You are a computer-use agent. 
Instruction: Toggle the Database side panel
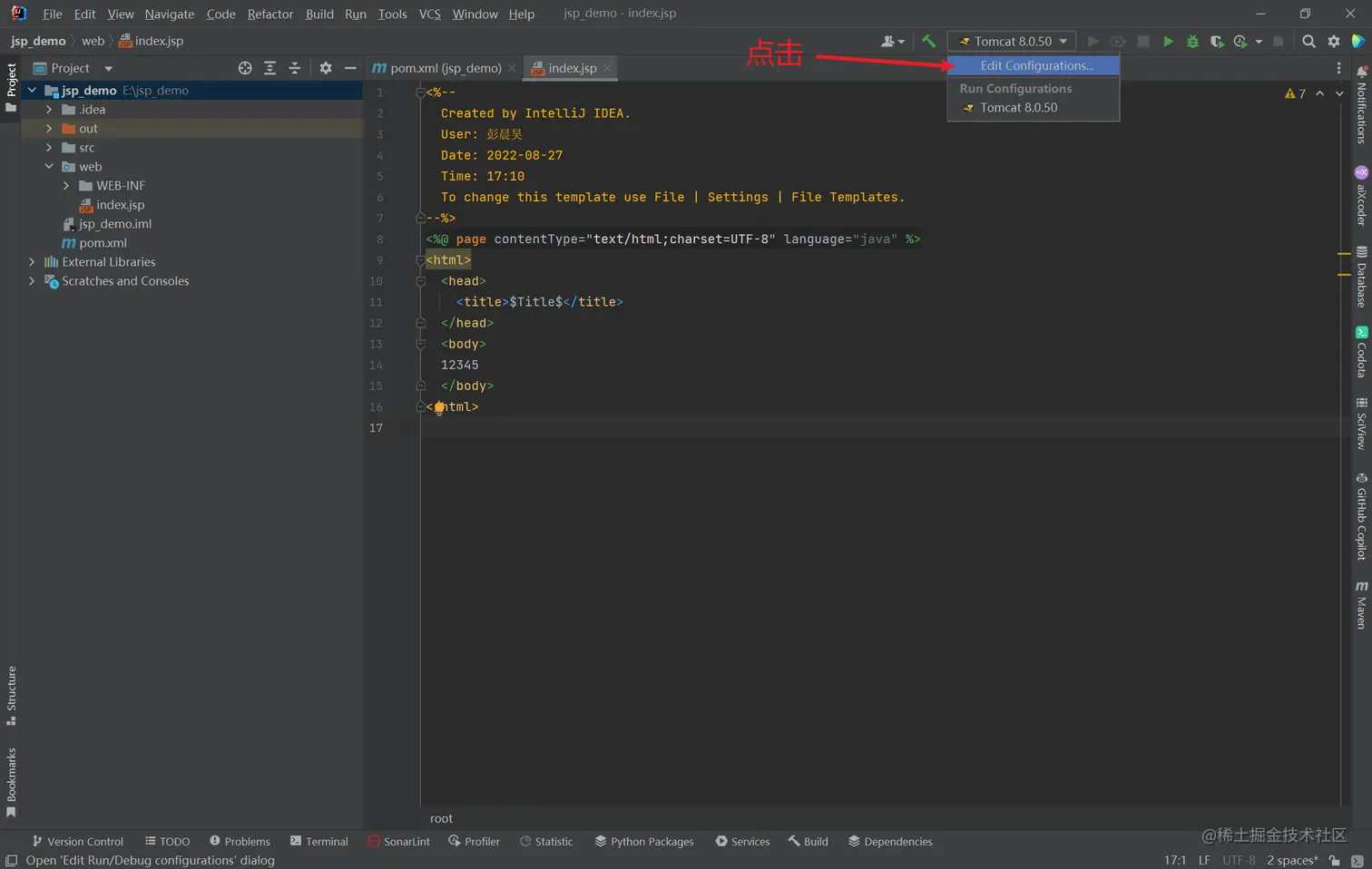coord(1361,277)
